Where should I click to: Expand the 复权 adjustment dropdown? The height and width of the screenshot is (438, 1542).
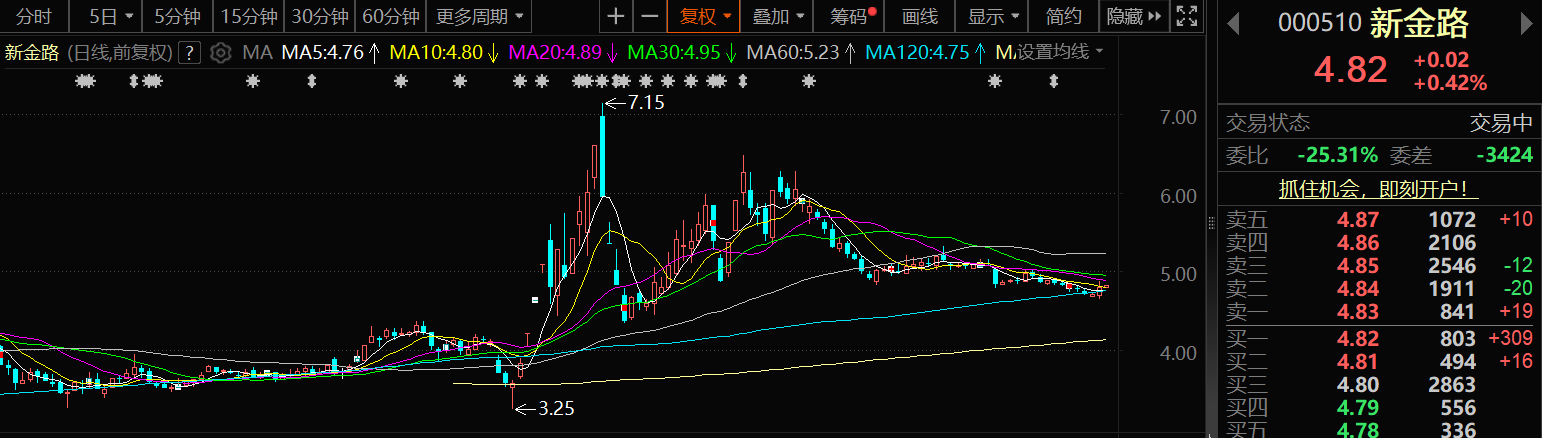tap(705, 16)
